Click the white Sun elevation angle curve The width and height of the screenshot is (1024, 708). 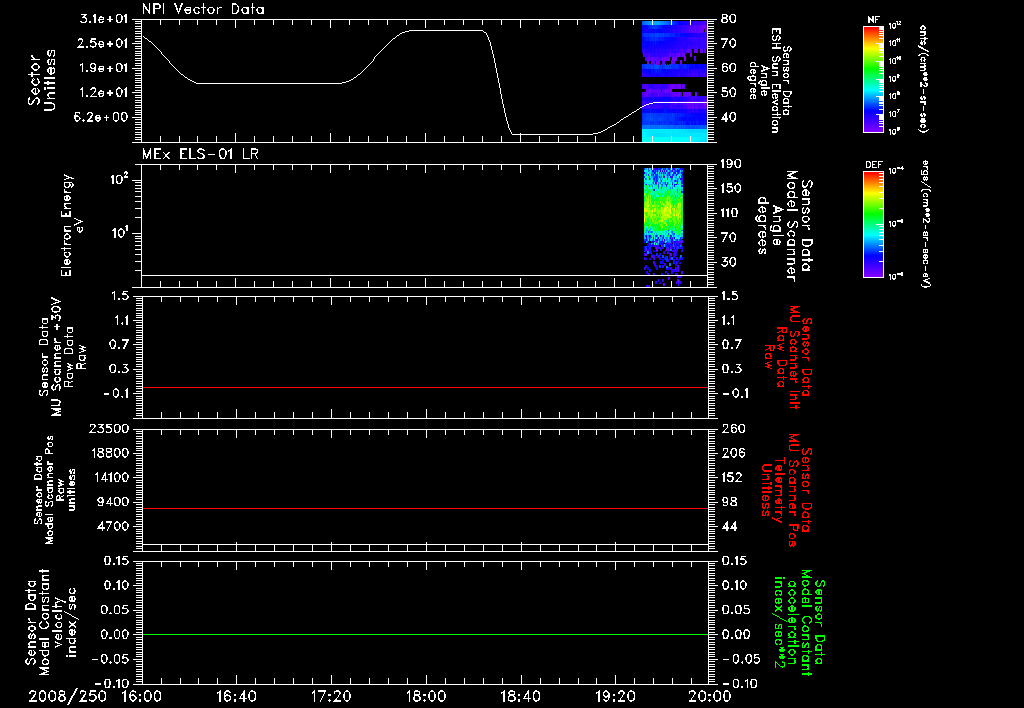coord(424,82)
